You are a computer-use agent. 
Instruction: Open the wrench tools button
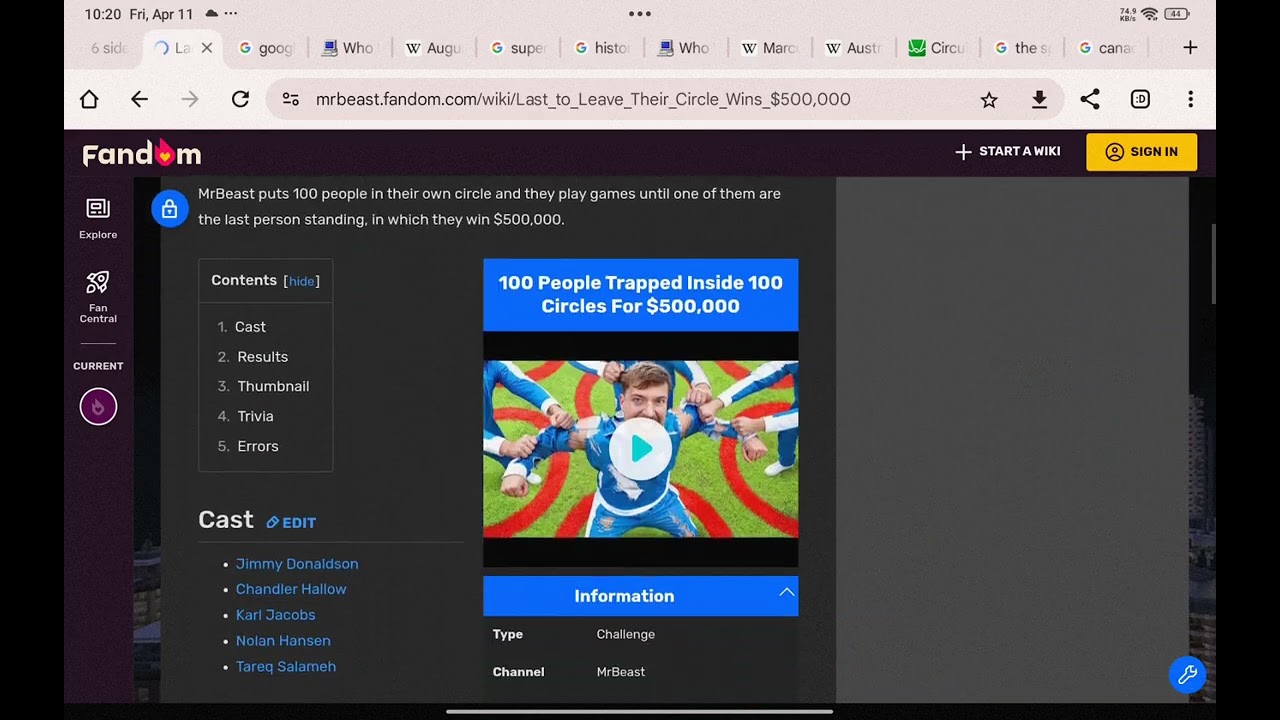click(1187, 675)
